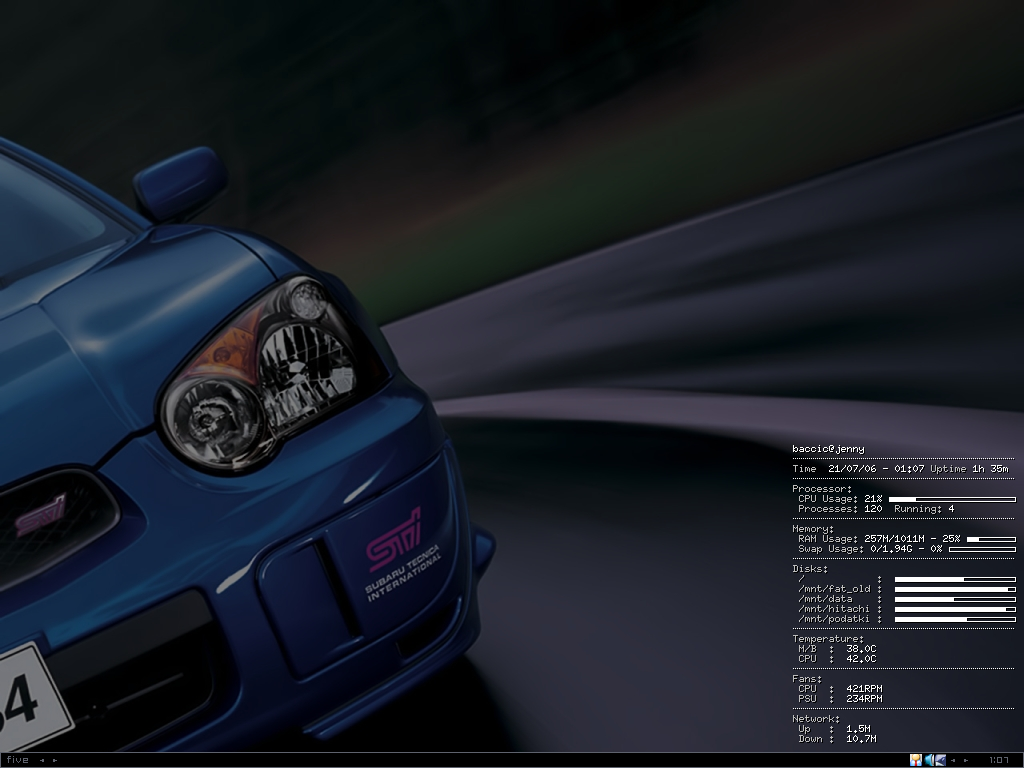Click the 'Network:' heading
1024x768 pixels.
pyautogui.click(x=816, y=719)
